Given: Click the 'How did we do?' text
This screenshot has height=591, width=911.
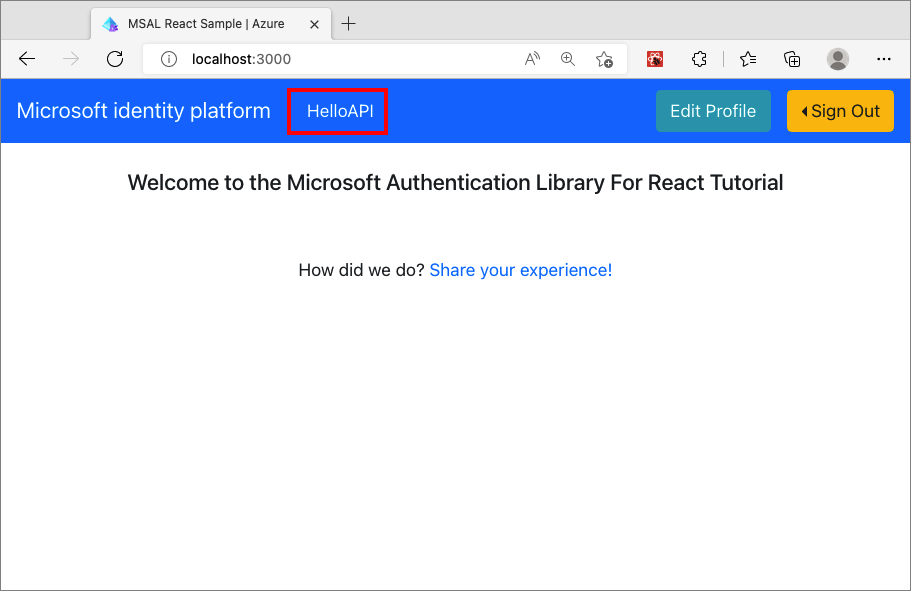Looking at the screenshot, I should tap(361, 270).
